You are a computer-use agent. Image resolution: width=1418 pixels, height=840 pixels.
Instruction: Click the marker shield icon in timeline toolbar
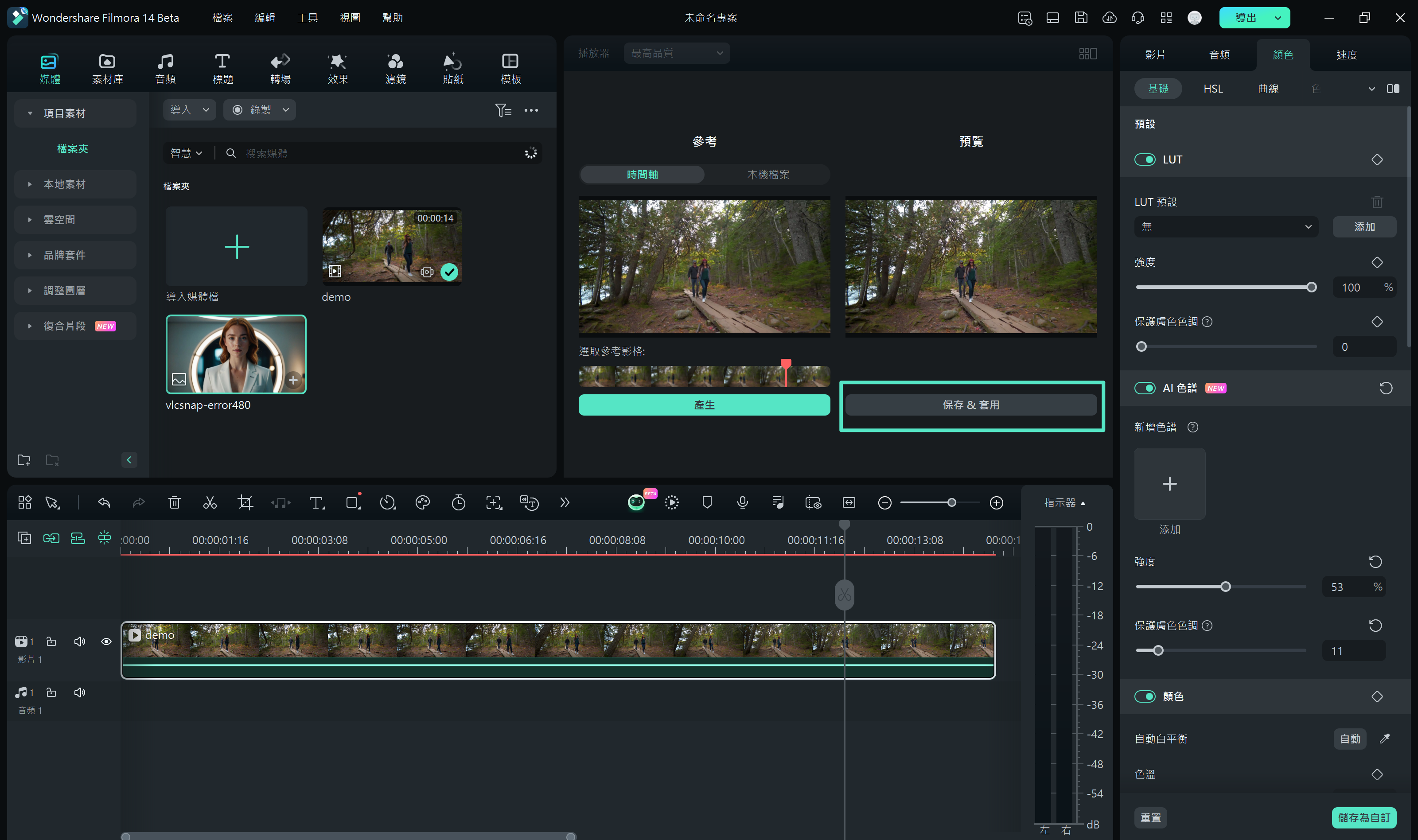(707, 503)
